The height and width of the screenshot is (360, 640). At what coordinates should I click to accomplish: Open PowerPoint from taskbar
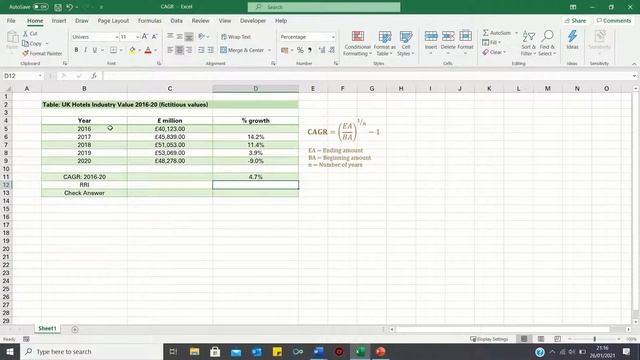pos(380,351)
